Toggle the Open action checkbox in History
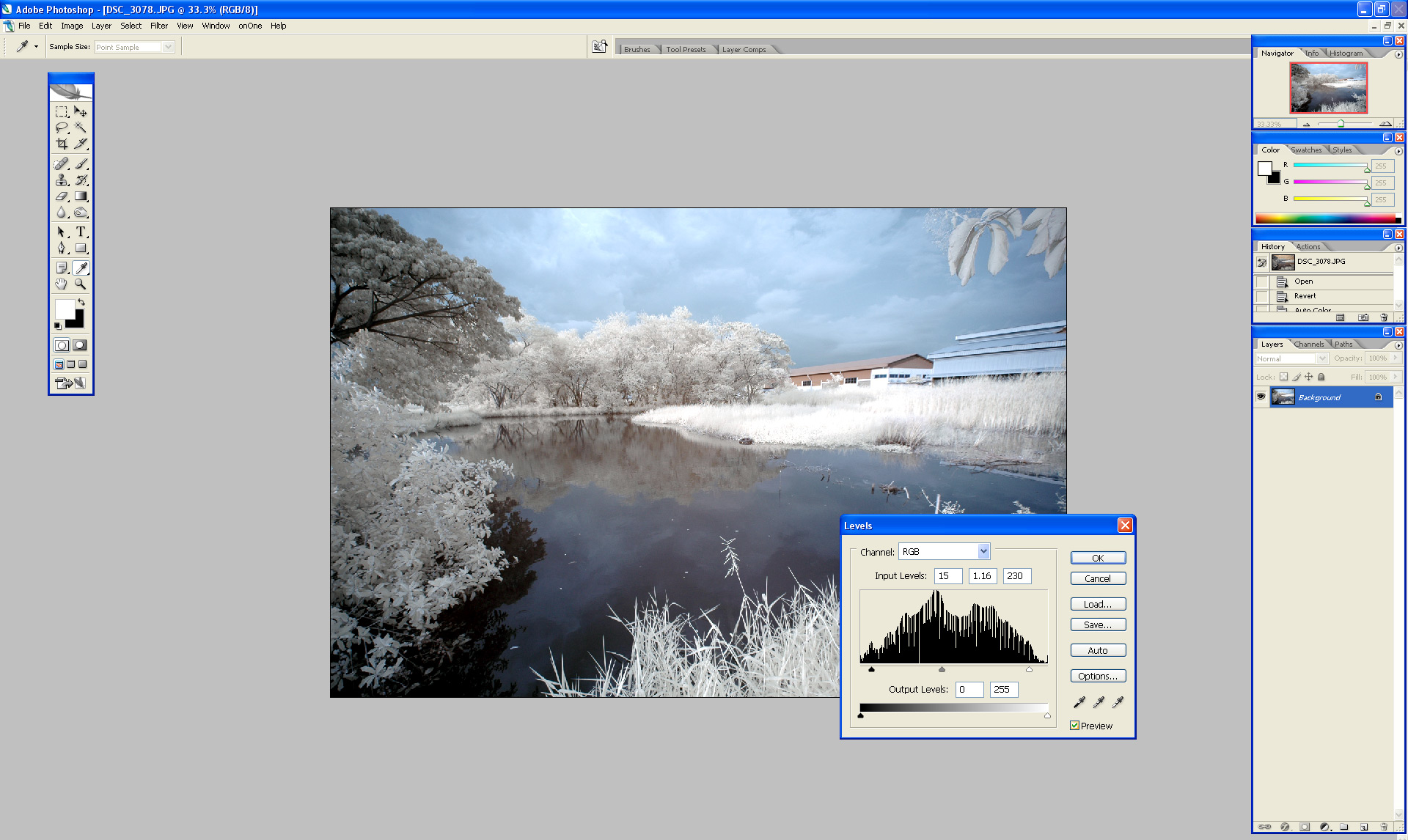 pos(1261,281)
